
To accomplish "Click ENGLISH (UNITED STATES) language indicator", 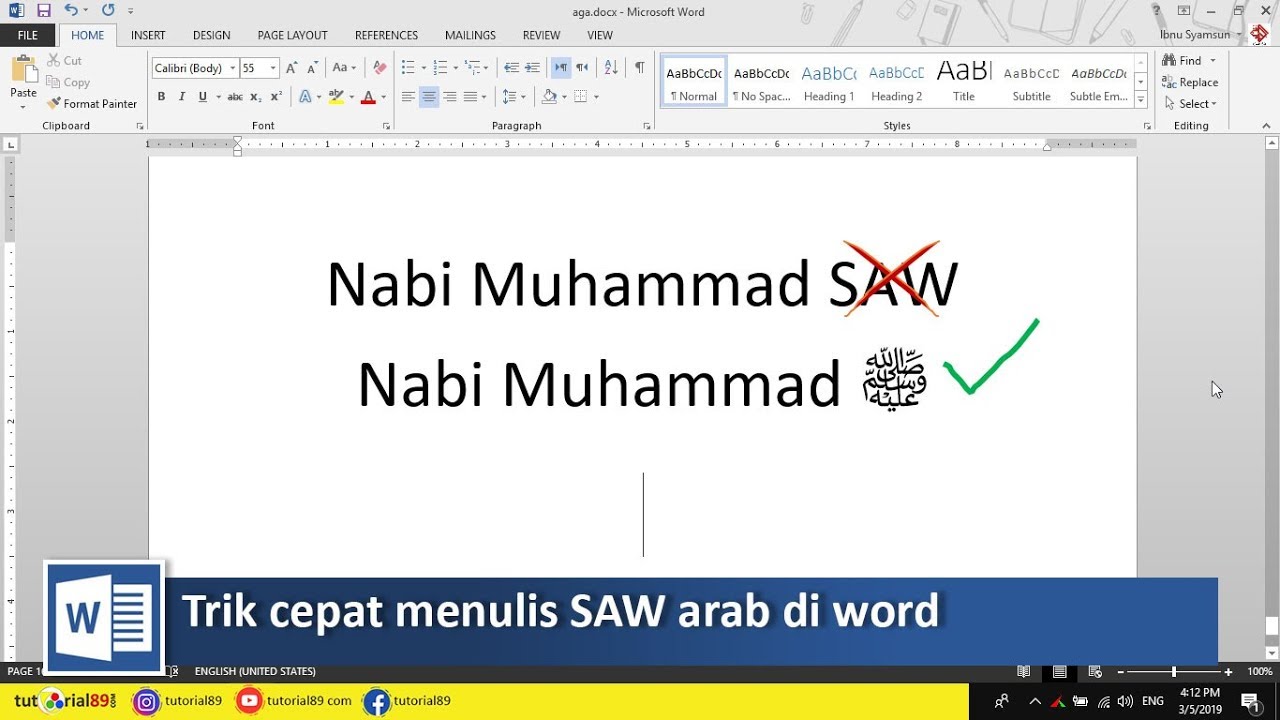I will [x=255, y=672].
